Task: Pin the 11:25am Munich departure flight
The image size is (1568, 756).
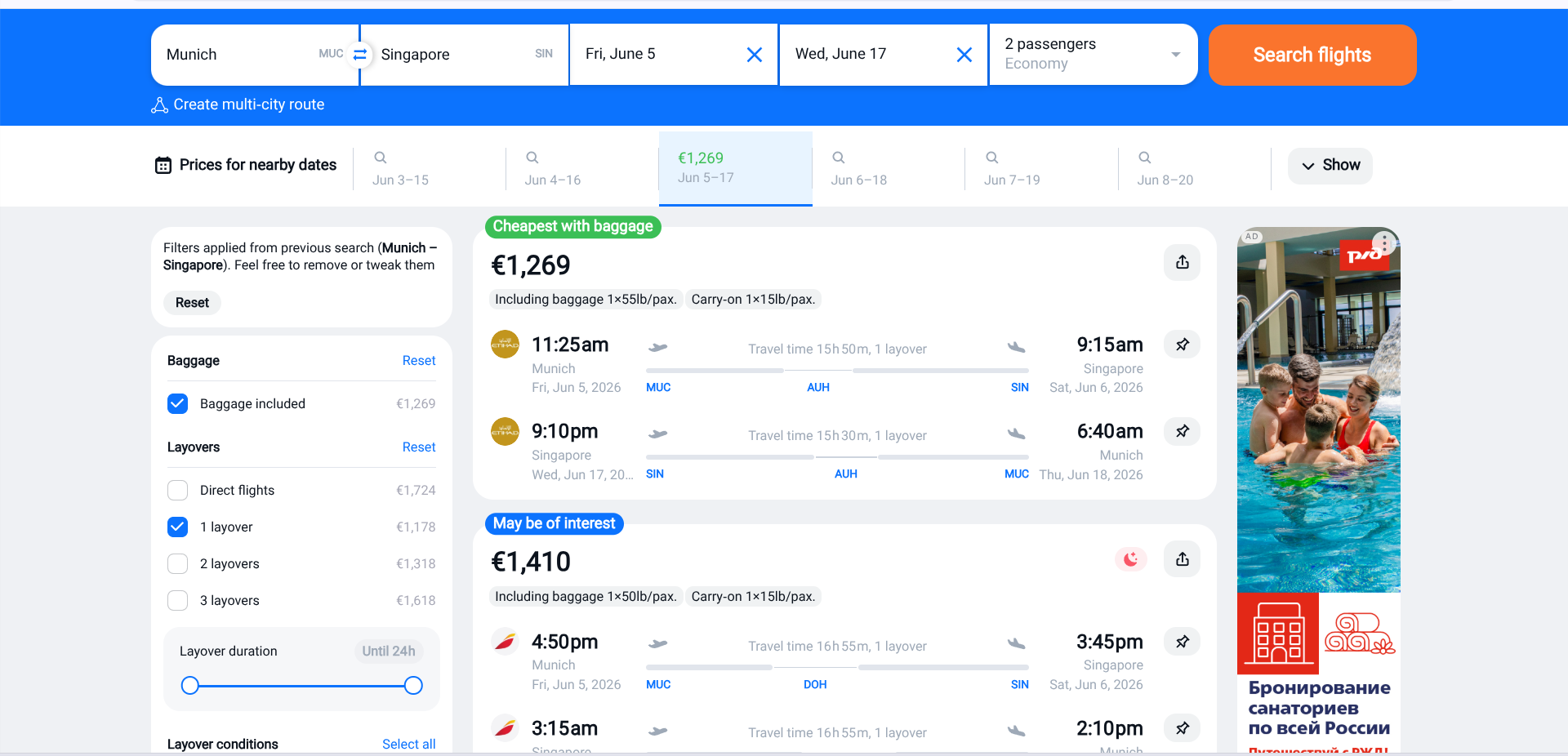Action: [x=1182, y=345]
